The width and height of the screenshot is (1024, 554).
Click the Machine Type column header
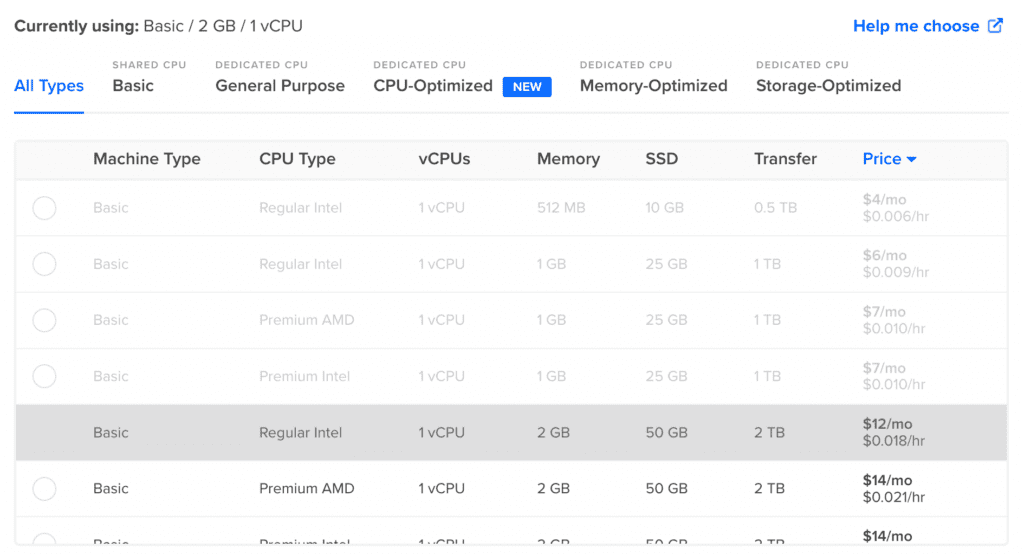click(147, 159)
